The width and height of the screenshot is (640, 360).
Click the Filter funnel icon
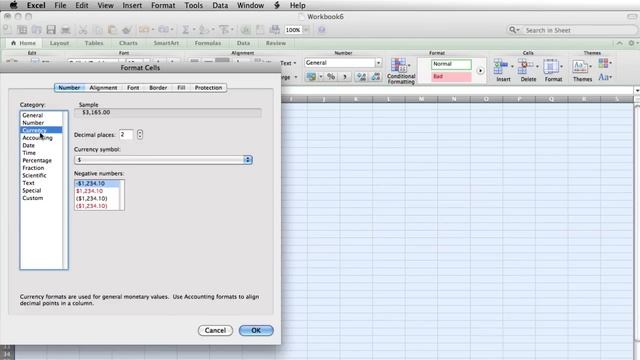click(x=224, y=30)
